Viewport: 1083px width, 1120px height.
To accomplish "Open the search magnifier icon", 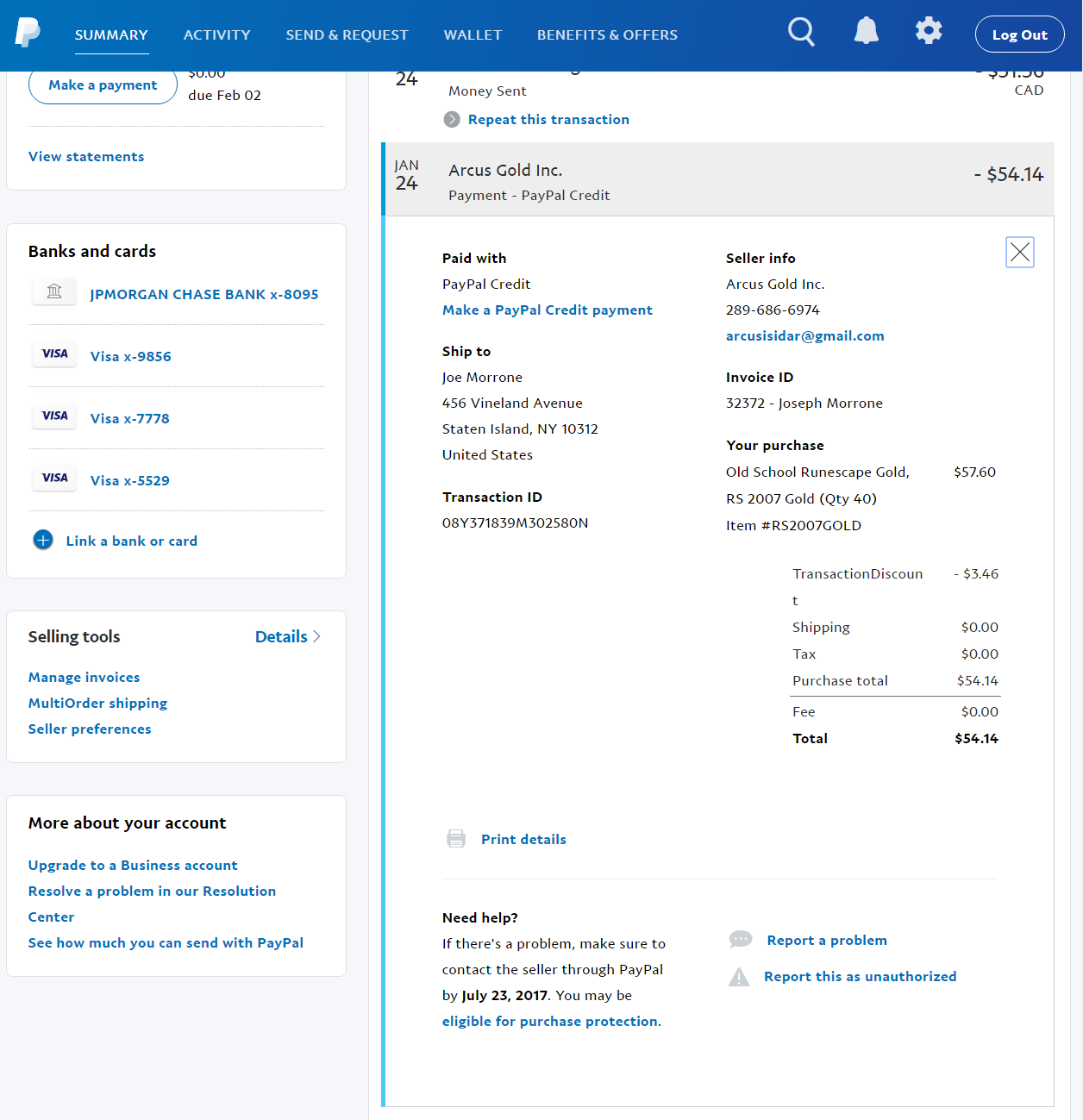I will [x=801, y=33].
